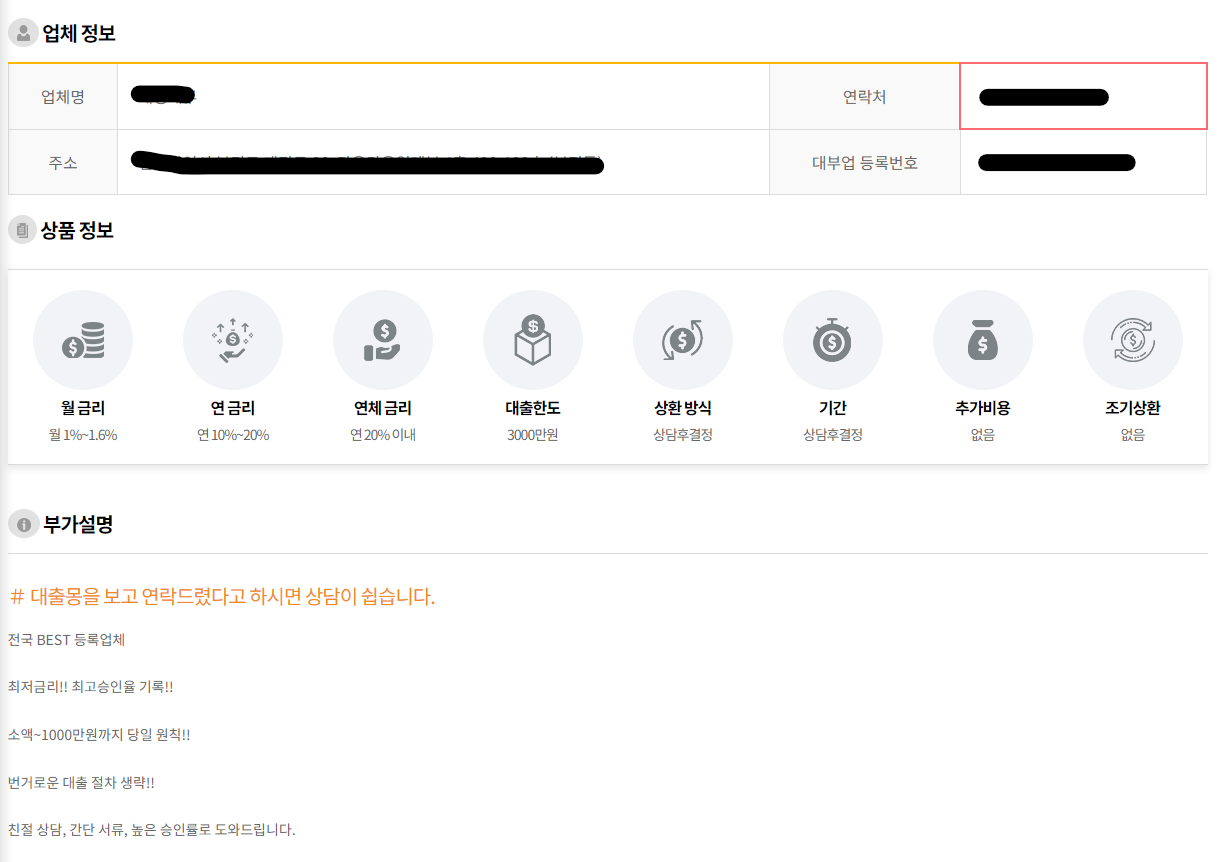
Task: Click the 조기상환 recycle arrows icon
Action: click(1133, 339)
